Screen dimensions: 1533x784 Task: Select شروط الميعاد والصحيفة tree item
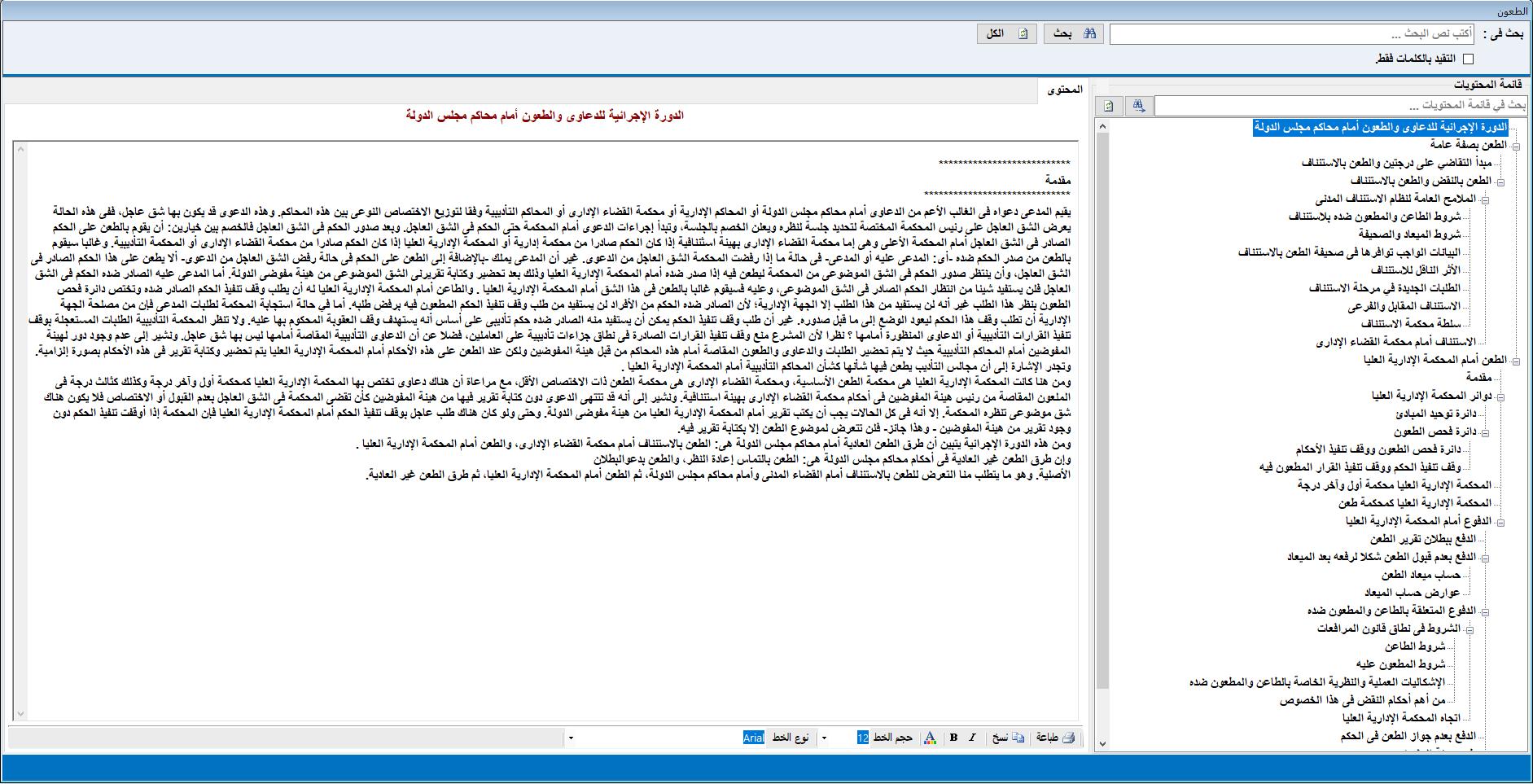[x=1409, y=234]
